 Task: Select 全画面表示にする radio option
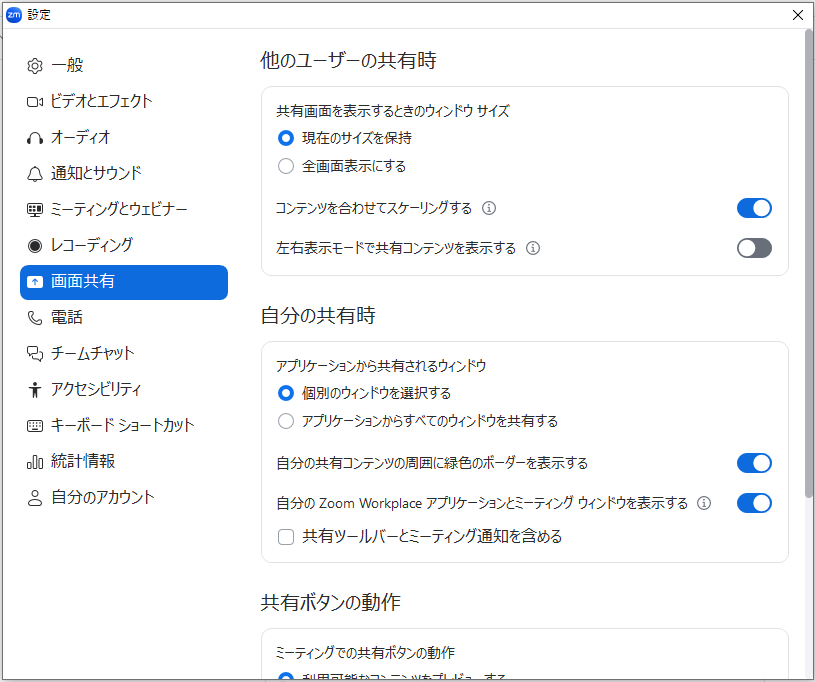tap(286, 166)
